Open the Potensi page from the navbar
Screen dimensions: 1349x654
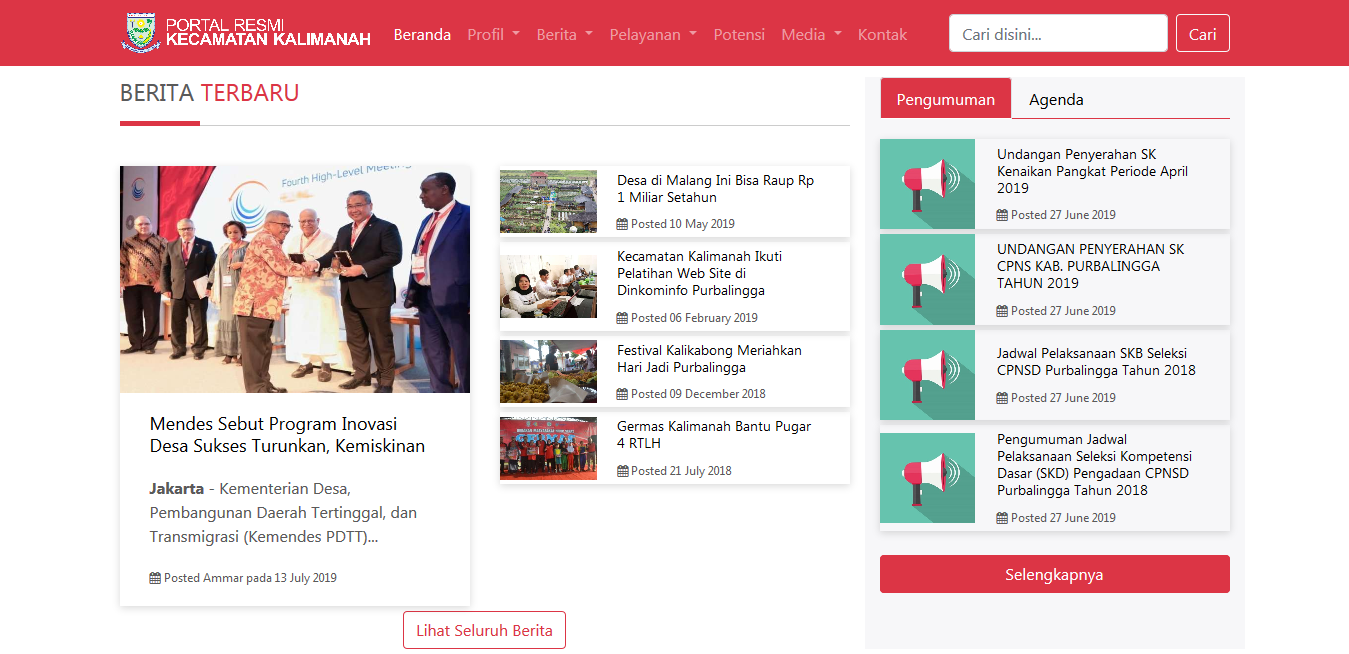coord(739,33)
